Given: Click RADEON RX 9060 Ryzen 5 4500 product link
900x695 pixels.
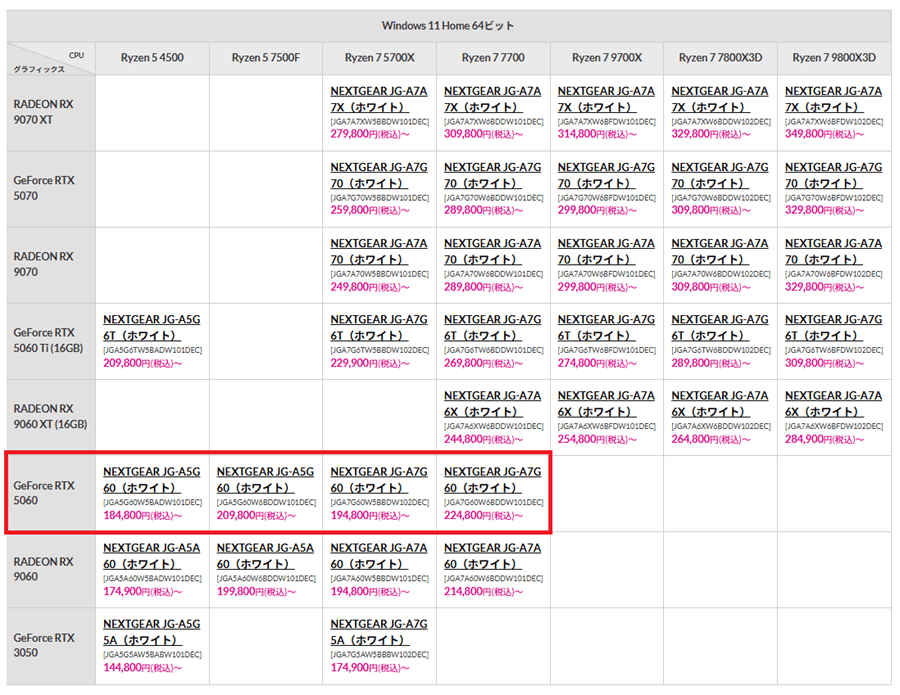Looking at the screenshot, I should click(152, 556).
